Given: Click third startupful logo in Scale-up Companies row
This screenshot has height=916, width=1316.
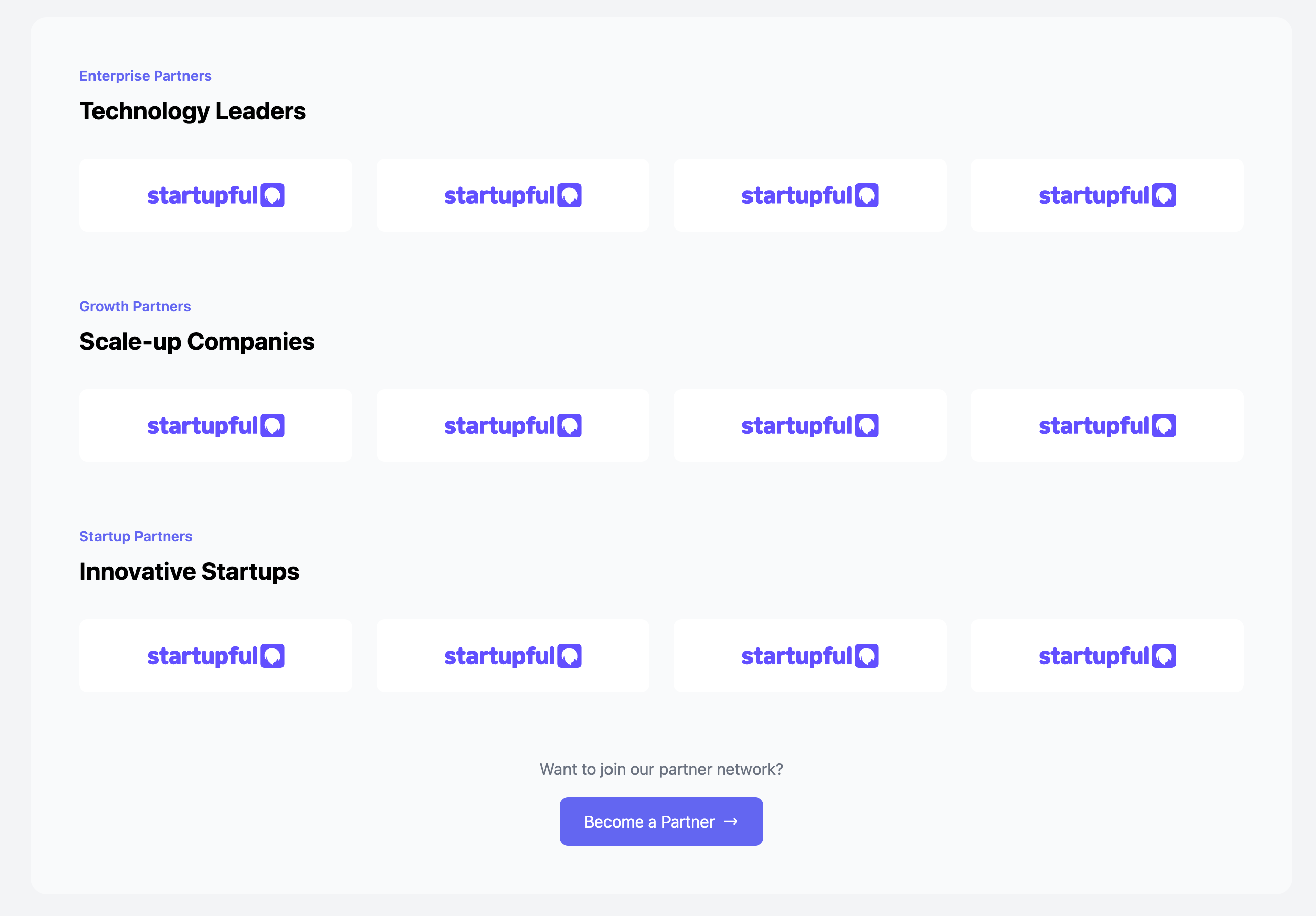Looking at the screenshot, I should [x=810, y=425].
